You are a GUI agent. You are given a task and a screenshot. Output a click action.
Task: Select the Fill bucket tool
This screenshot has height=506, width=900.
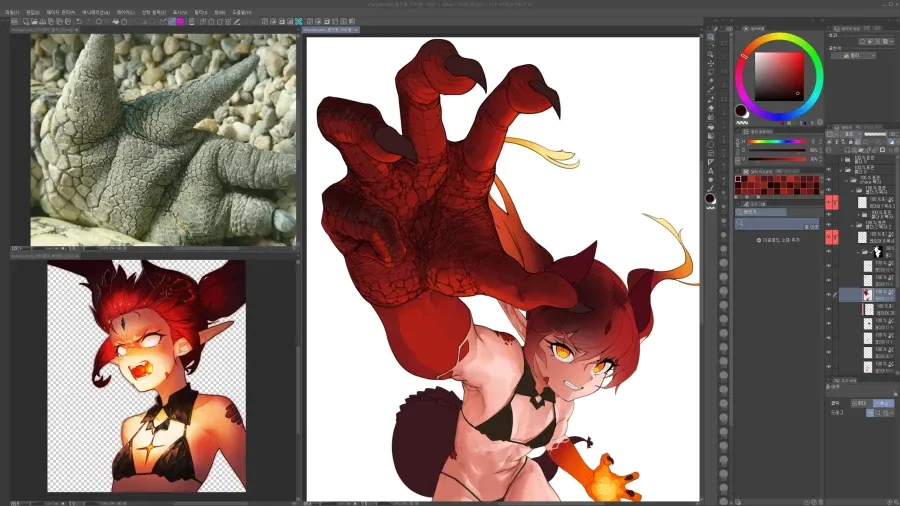[x=711, y=127]
